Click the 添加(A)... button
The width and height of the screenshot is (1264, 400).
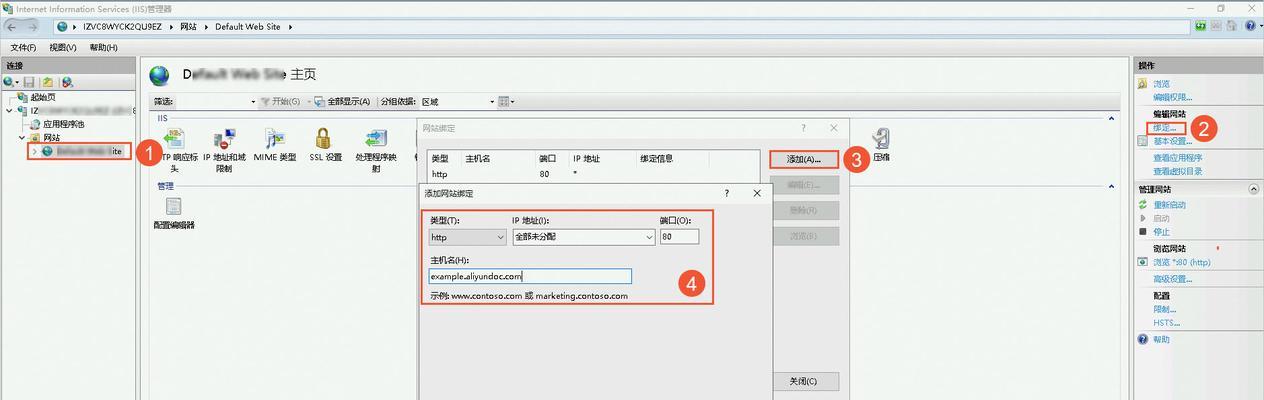click(804, 159)
